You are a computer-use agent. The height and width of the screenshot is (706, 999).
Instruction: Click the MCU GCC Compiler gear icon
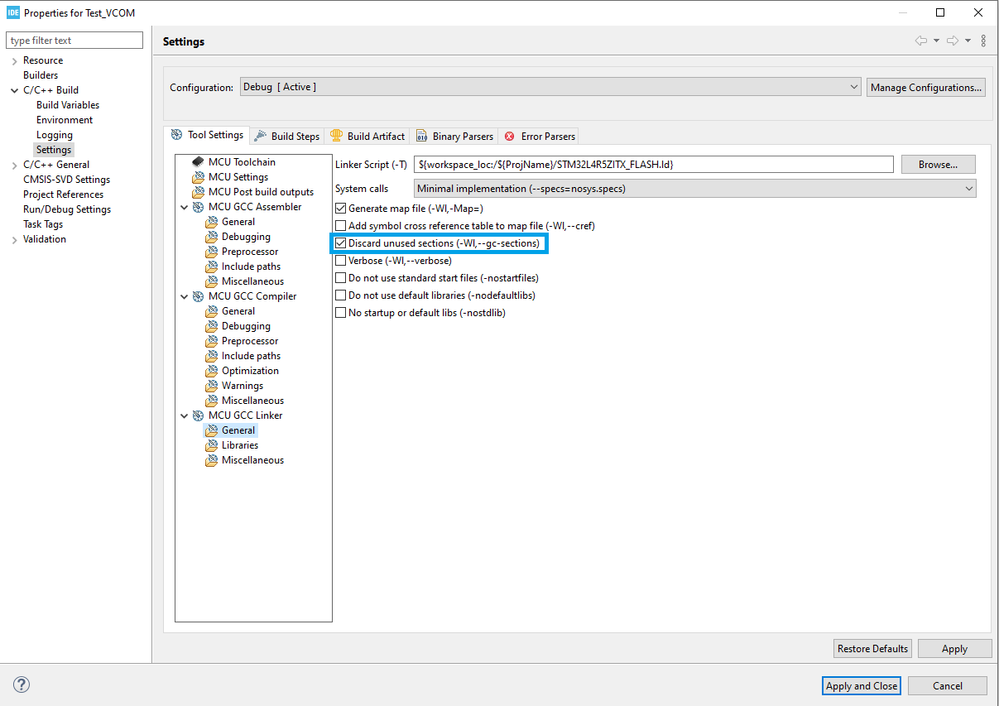pyautogui.click(x=198, y=296)
